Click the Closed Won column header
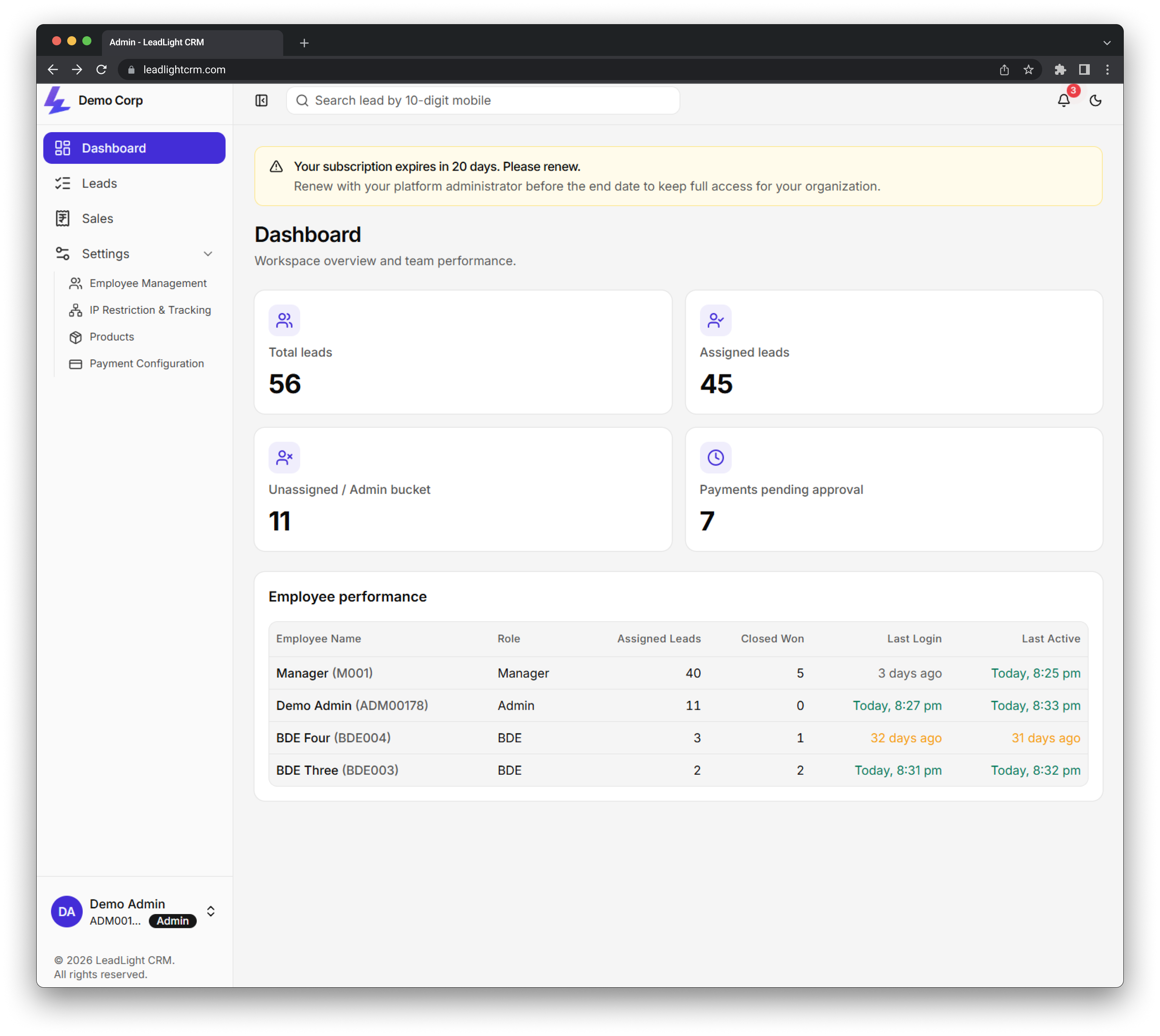 772,639
